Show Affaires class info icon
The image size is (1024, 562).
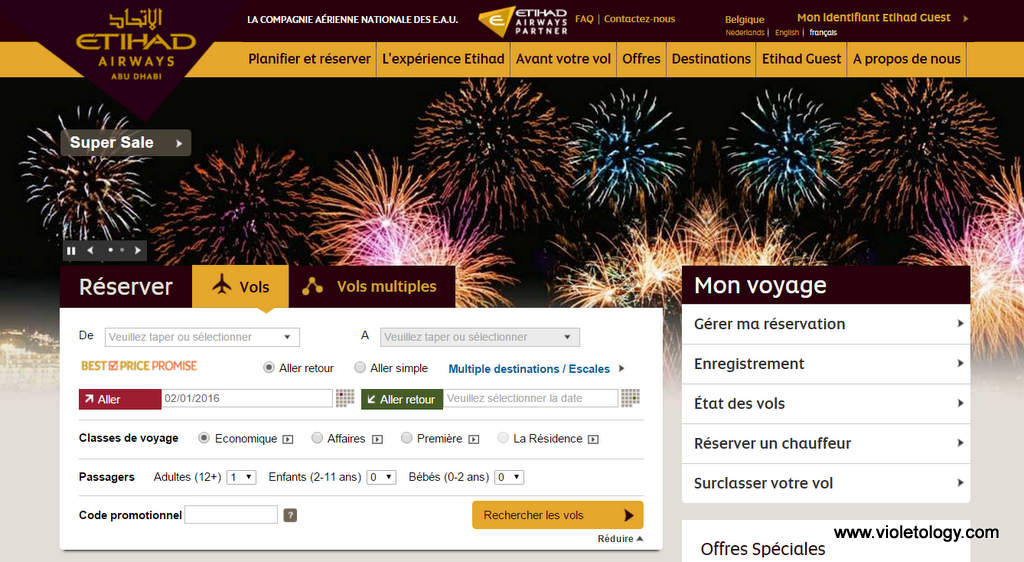pyautogui.click(x=377, y=439)
